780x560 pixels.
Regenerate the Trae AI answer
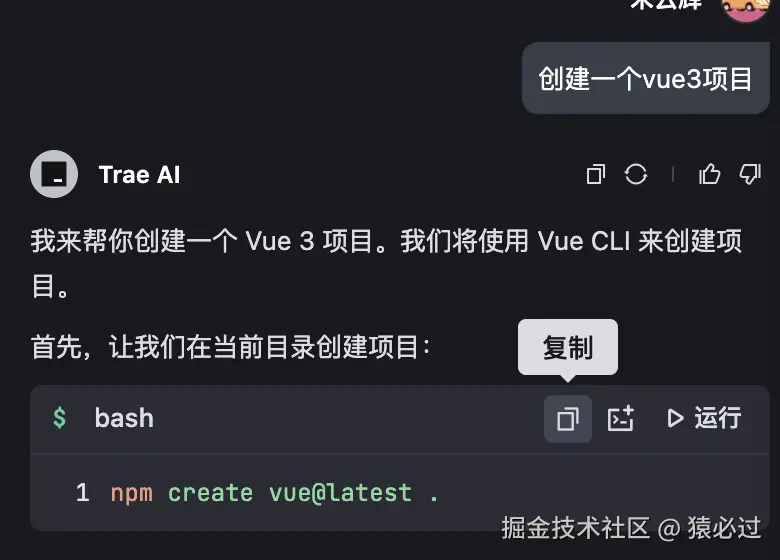636,175
